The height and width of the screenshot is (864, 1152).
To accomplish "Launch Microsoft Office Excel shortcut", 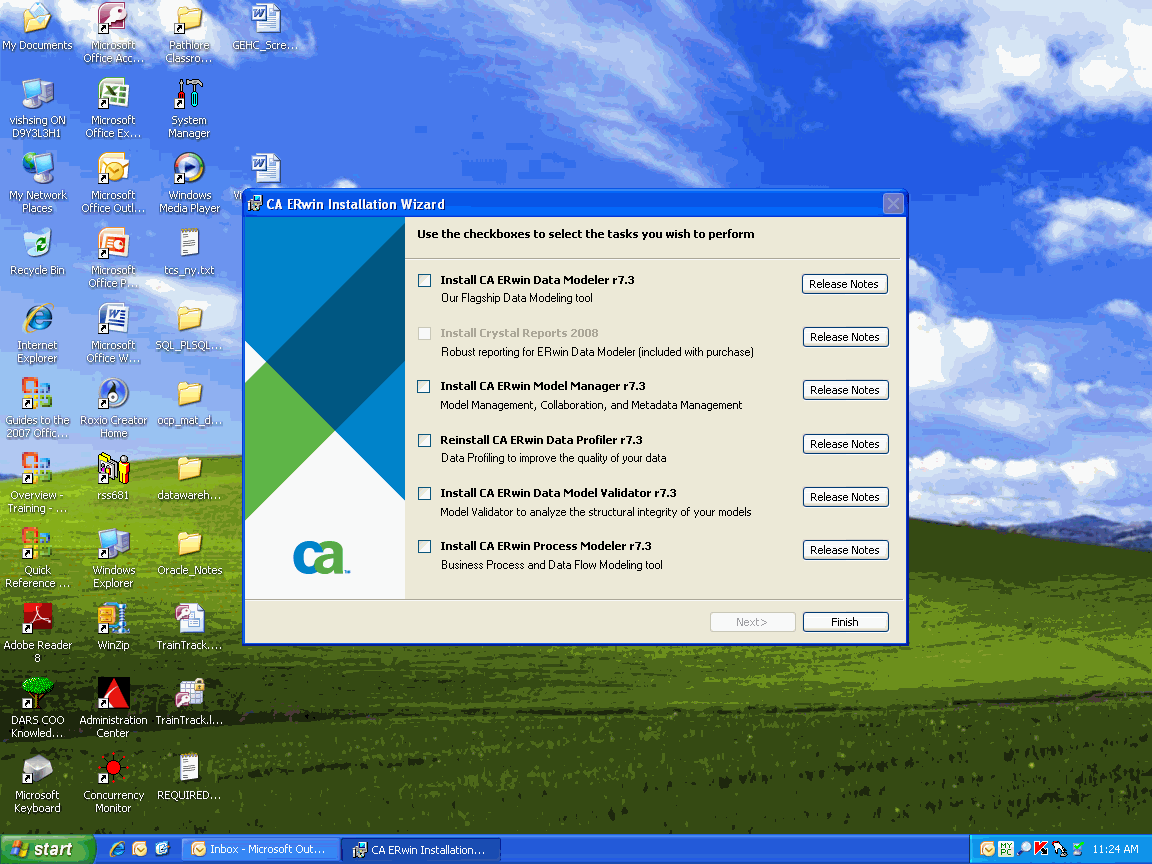I will coord(113,107).
